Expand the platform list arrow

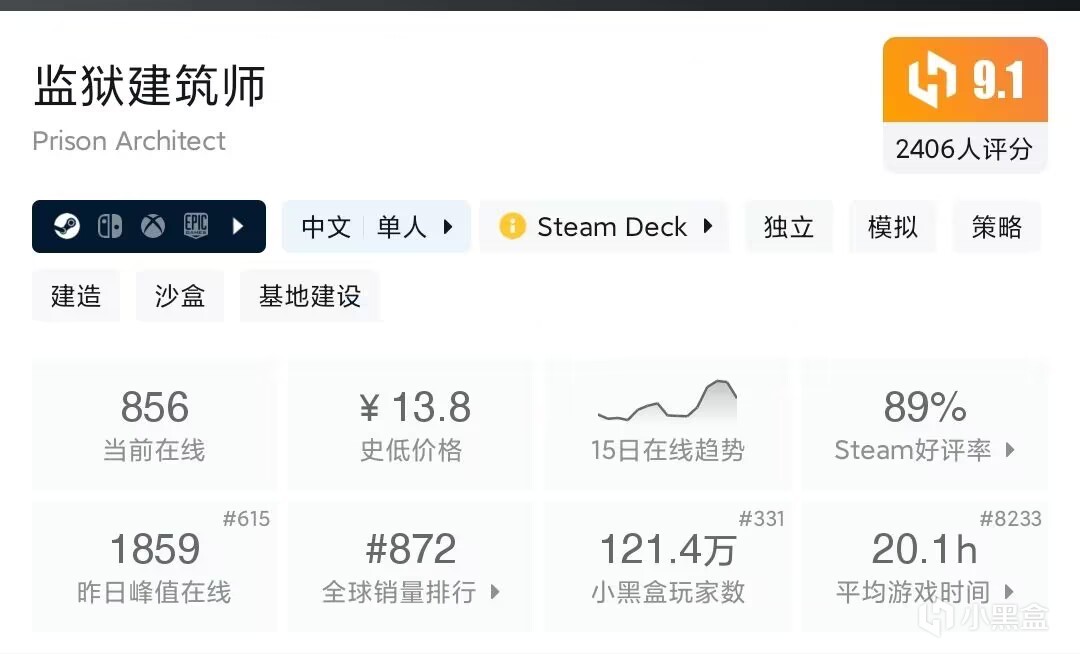[x=238, y=227]
